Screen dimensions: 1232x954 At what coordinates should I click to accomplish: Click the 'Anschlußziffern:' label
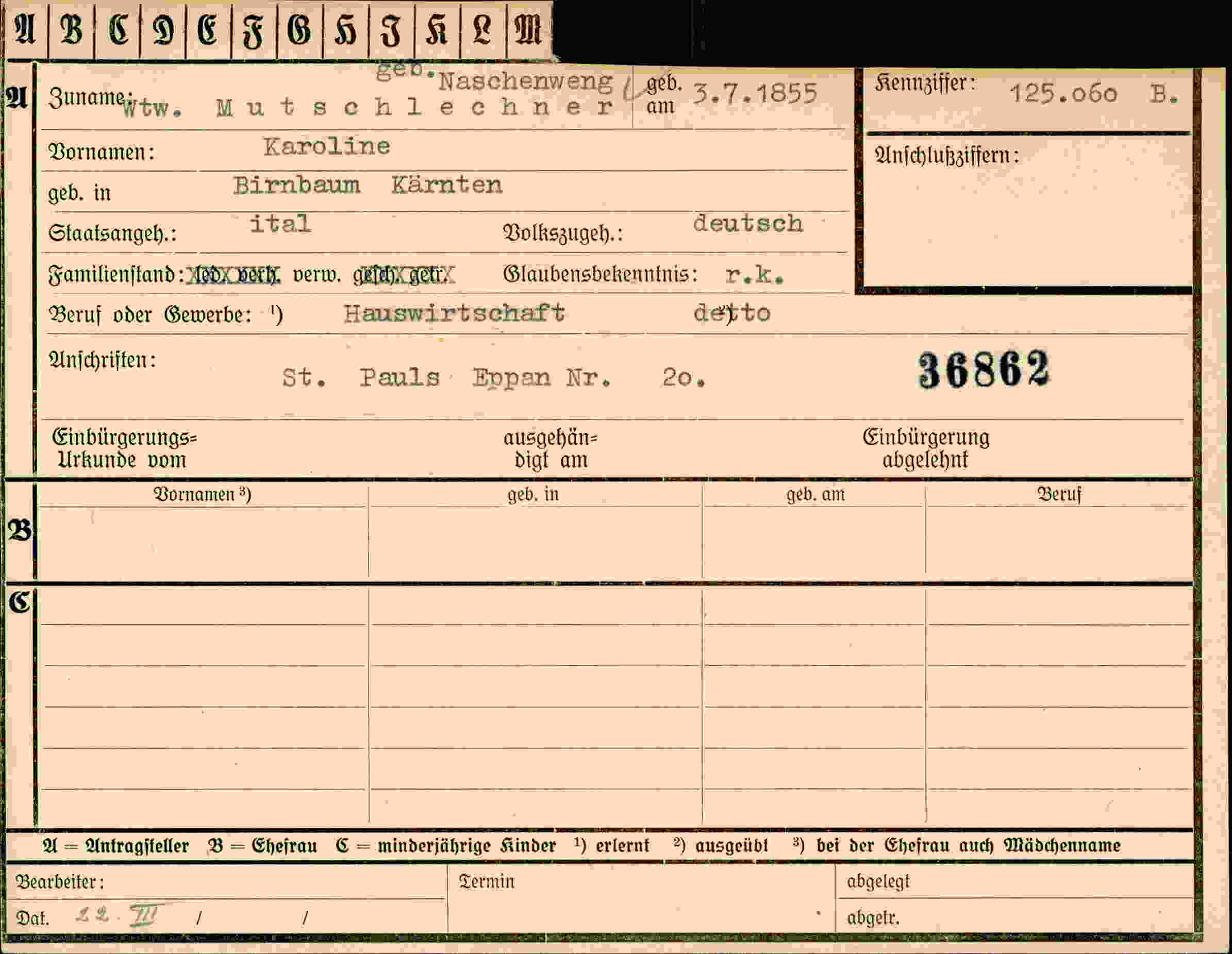[x=947, y=155]
